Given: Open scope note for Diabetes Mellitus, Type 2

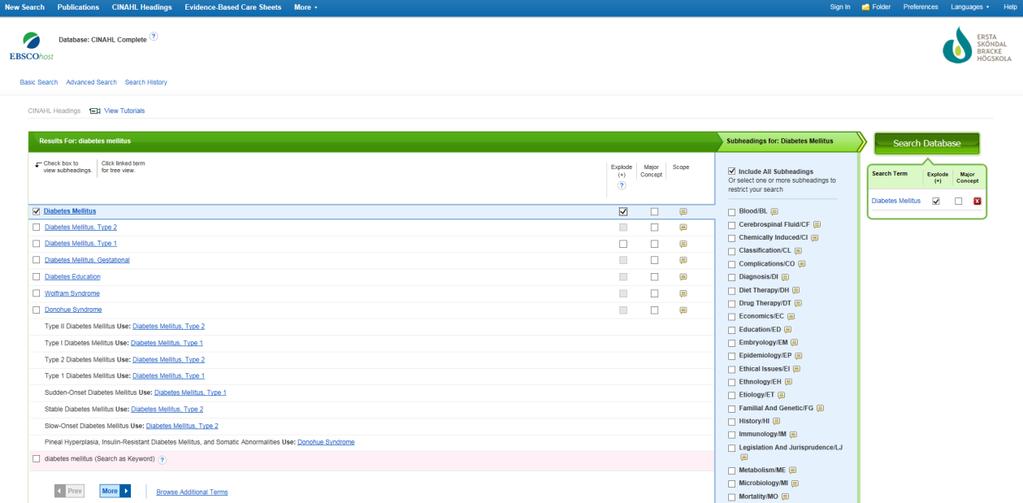Looking at the screenshot, I should pyautogui.click(x=683, y=227).
